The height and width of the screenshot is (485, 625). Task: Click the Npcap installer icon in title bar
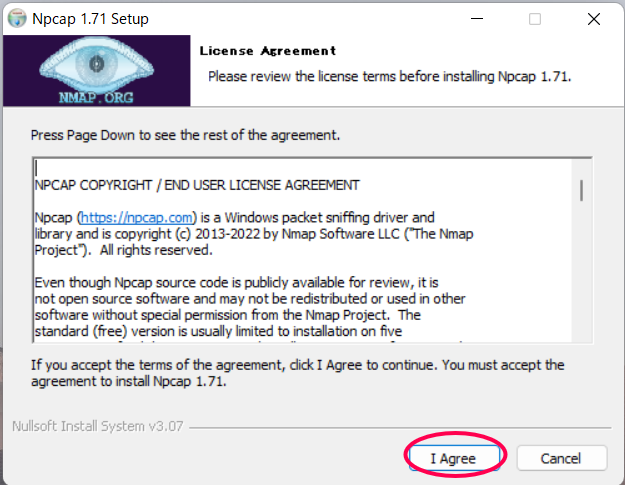(17, 19)
